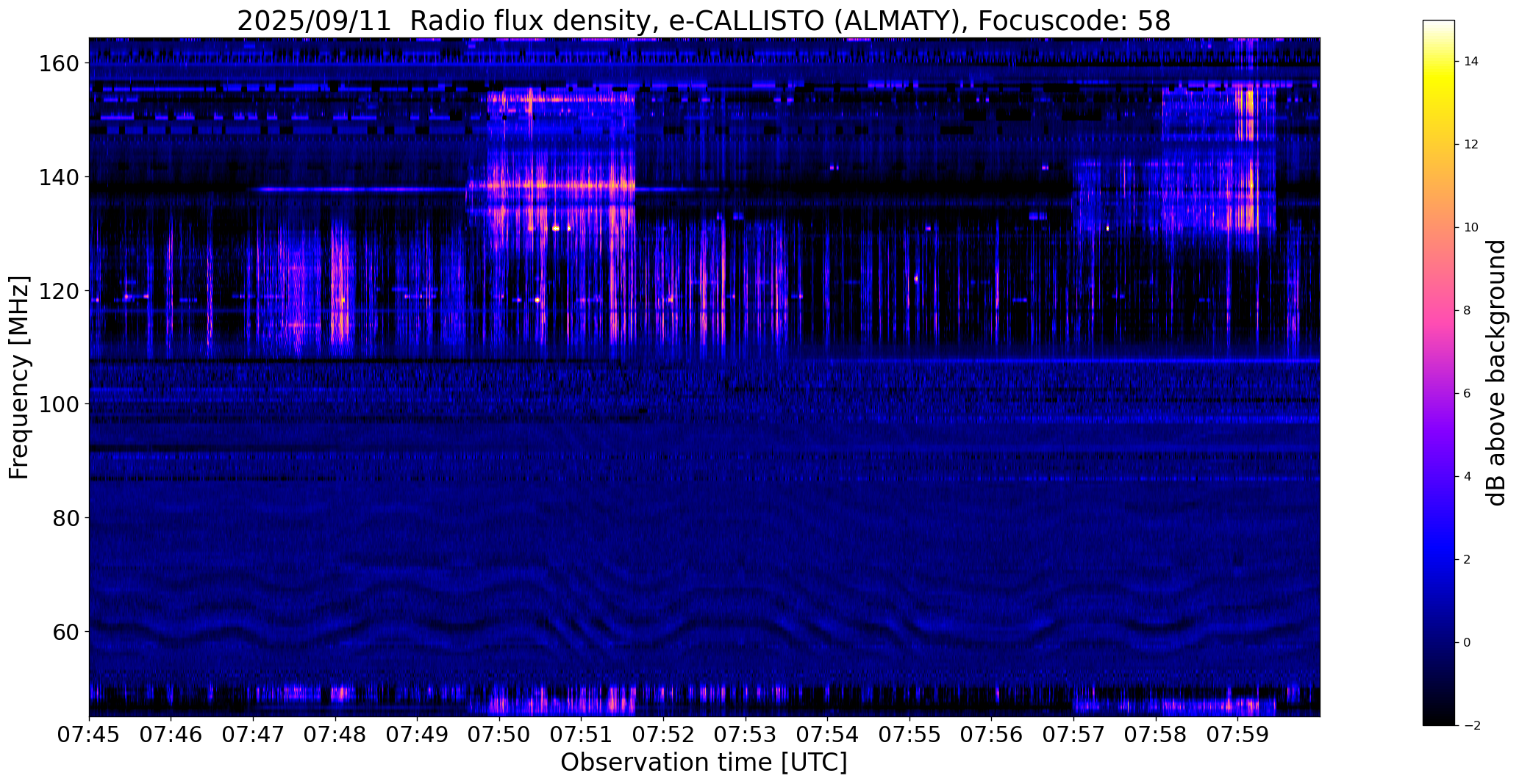Screen dimensions: 1519x784
Task: Select the 07:58 time tick label
Action: (x=1156, y=736)
